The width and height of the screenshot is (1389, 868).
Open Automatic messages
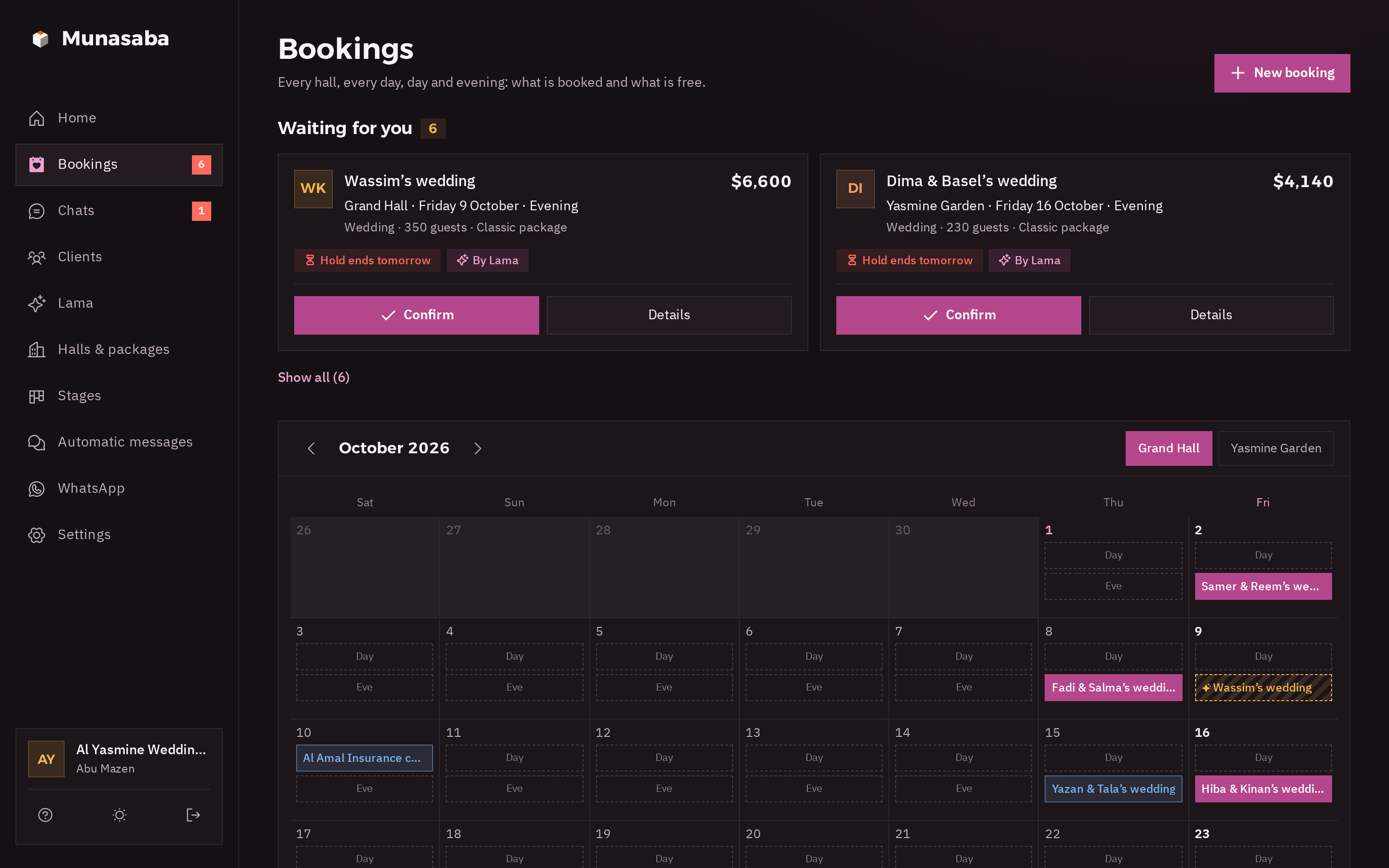point(119,442)
